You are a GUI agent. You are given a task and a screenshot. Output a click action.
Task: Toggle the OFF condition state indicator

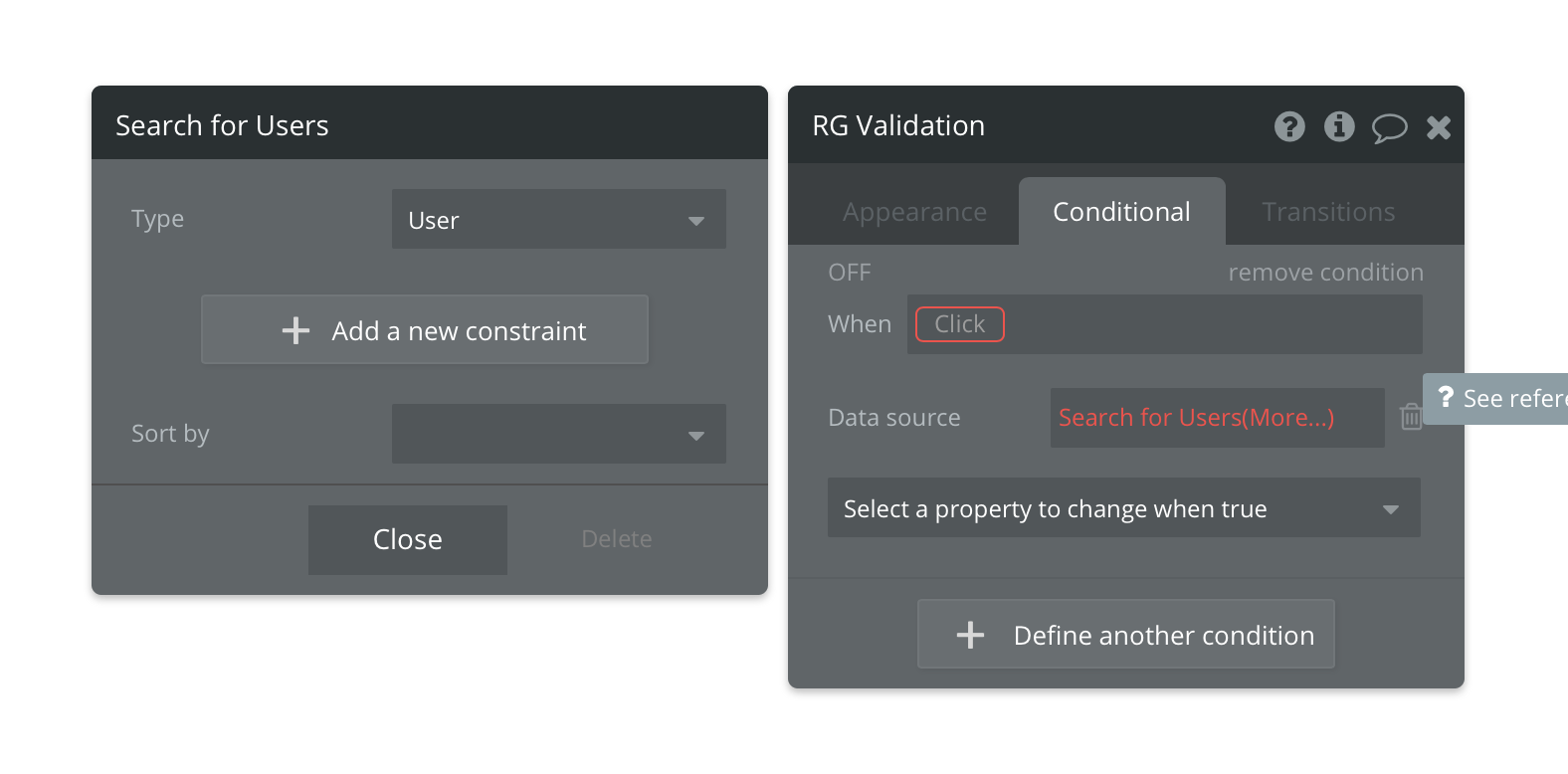[x=849, y=273]
